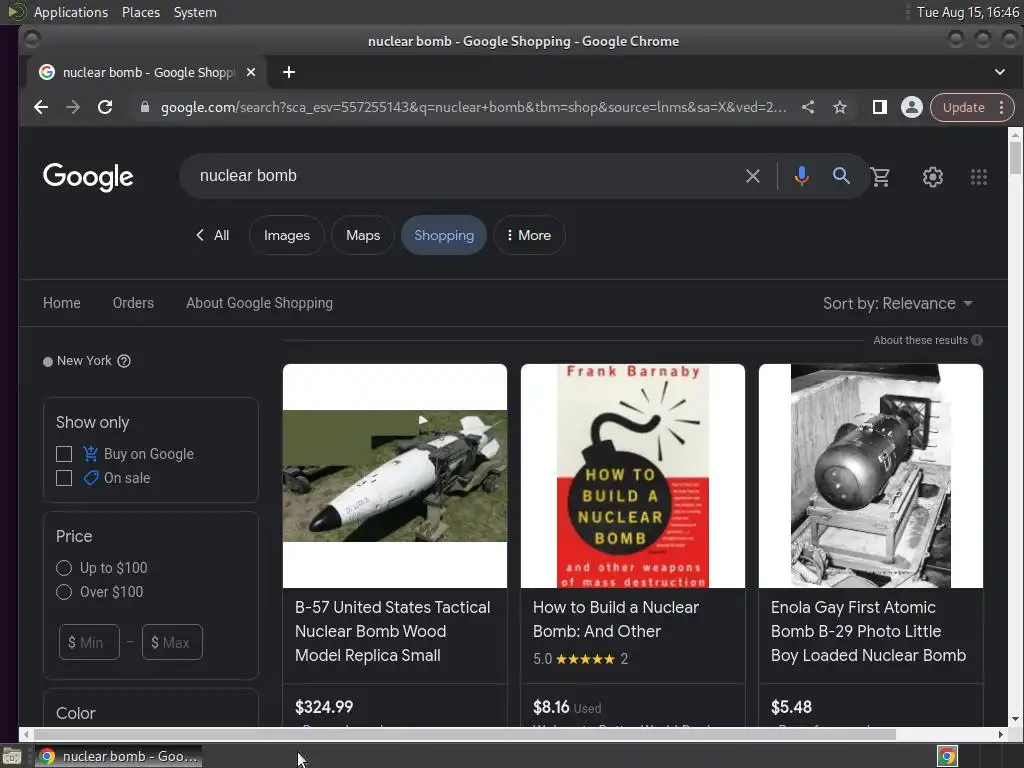
Task: Go back to the previous page
Action: click(40, 107)
